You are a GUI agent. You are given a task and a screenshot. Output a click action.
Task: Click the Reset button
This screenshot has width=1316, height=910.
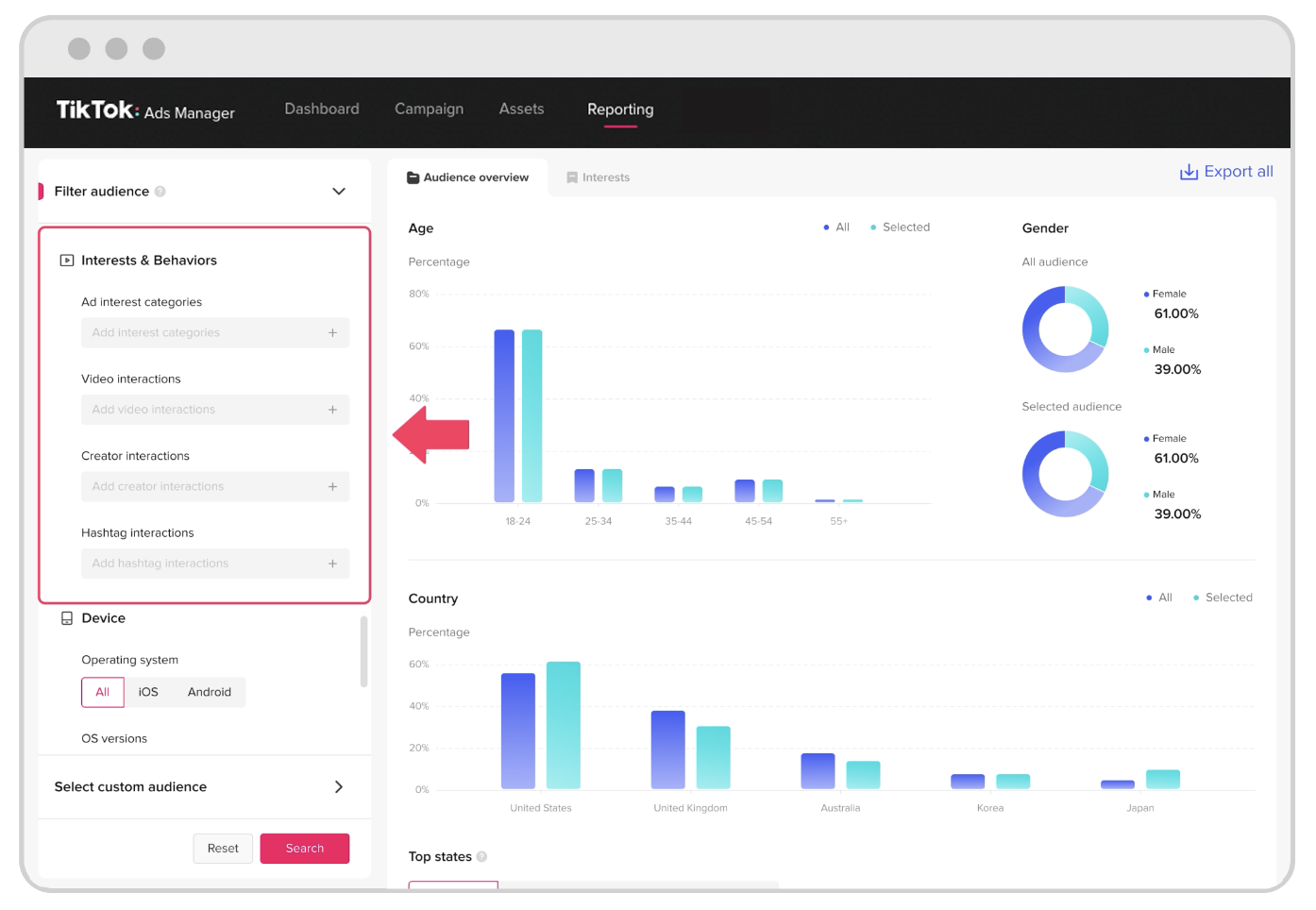coord(223,849)
